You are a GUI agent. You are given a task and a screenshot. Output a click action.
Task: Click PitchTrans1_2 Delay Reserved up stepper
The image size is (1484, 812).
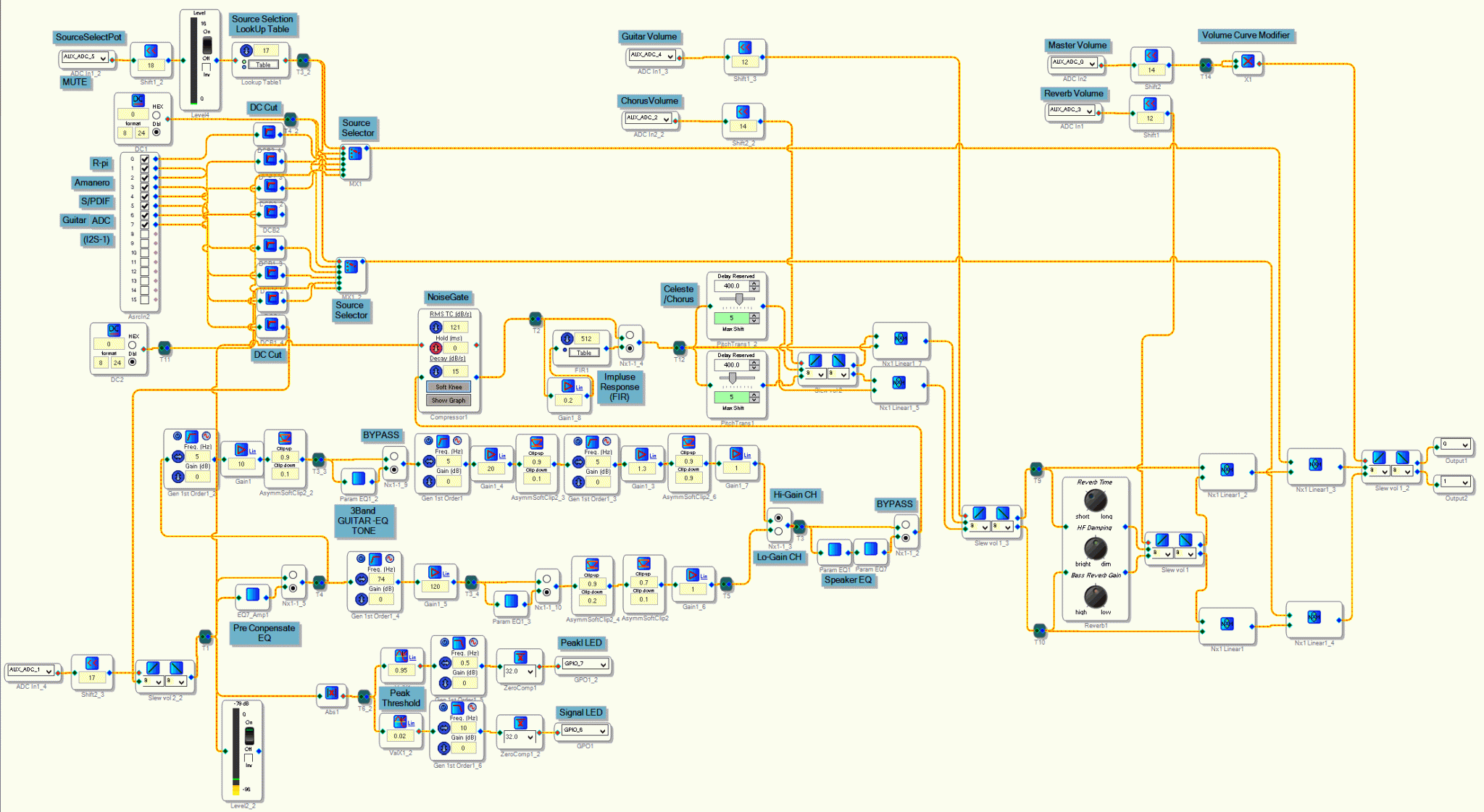click(754, 283)
